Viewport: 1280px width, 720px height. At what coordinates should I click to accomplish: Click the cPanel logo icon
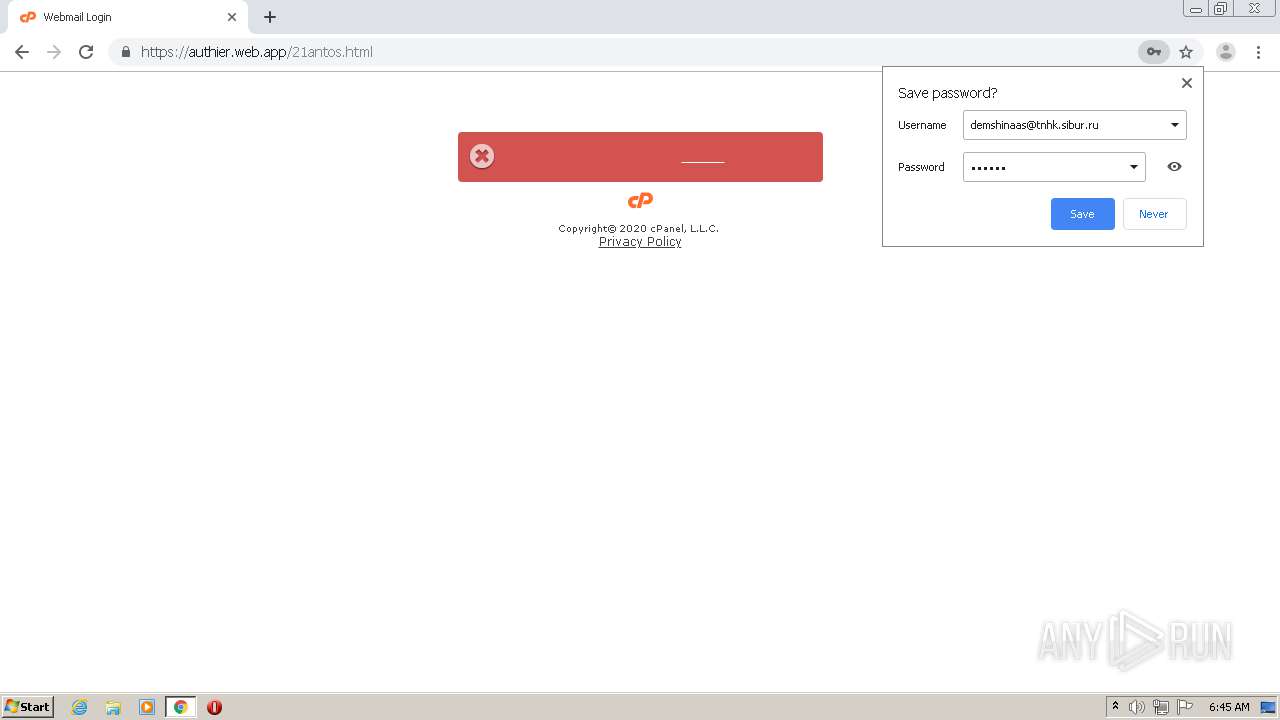coord(640,201)
